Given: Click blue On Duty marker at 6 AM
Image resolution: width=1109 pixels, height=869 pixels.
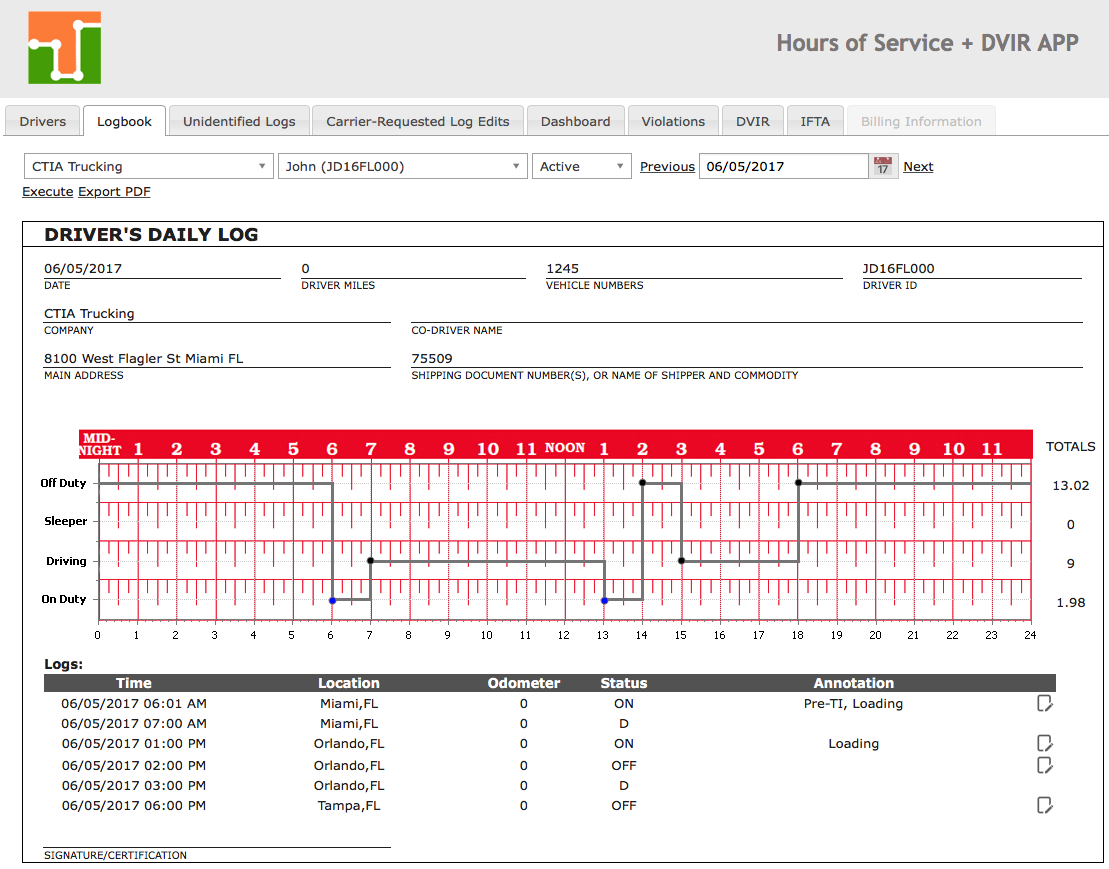Looking at the screenshot, I should click(x=332, y=600).
